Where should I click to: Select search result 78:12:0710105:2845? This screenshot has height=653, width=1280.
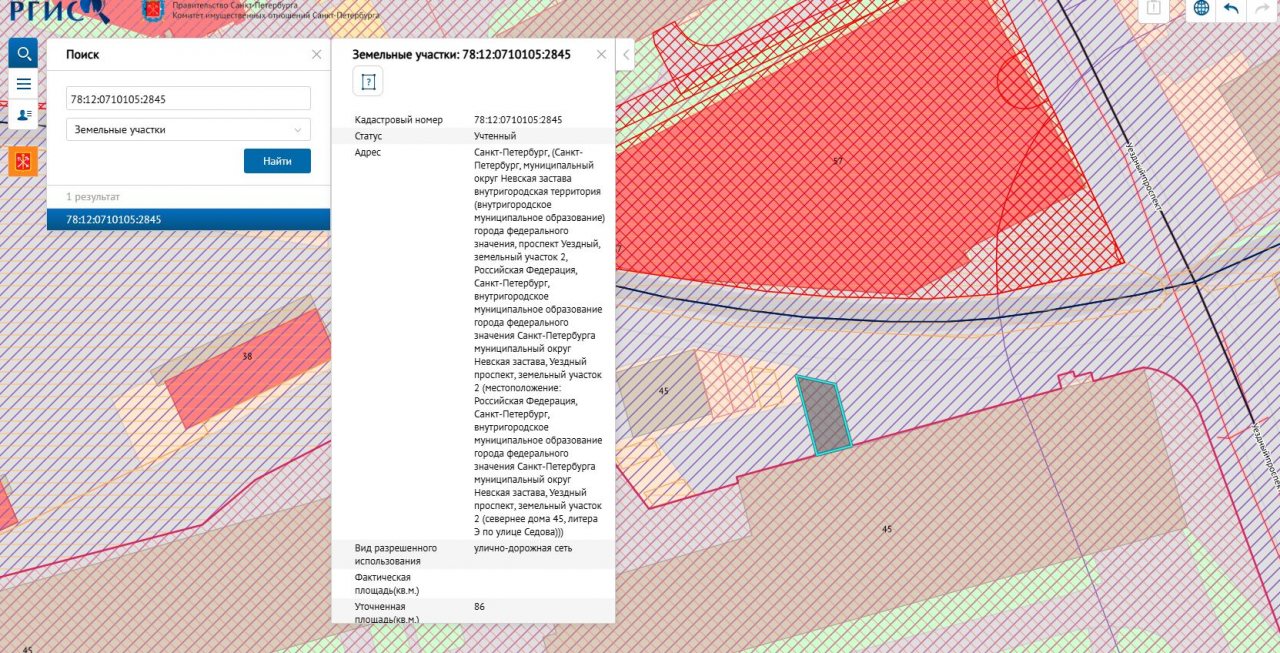pyautogui.click(x=188, y=219)
